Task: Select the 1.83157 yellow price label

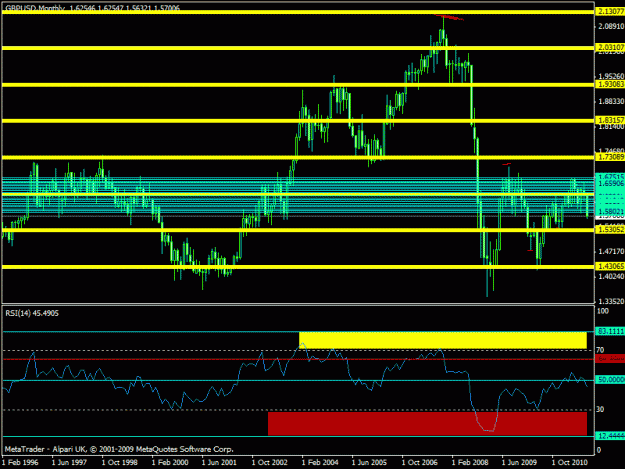Action: [610, 120]
